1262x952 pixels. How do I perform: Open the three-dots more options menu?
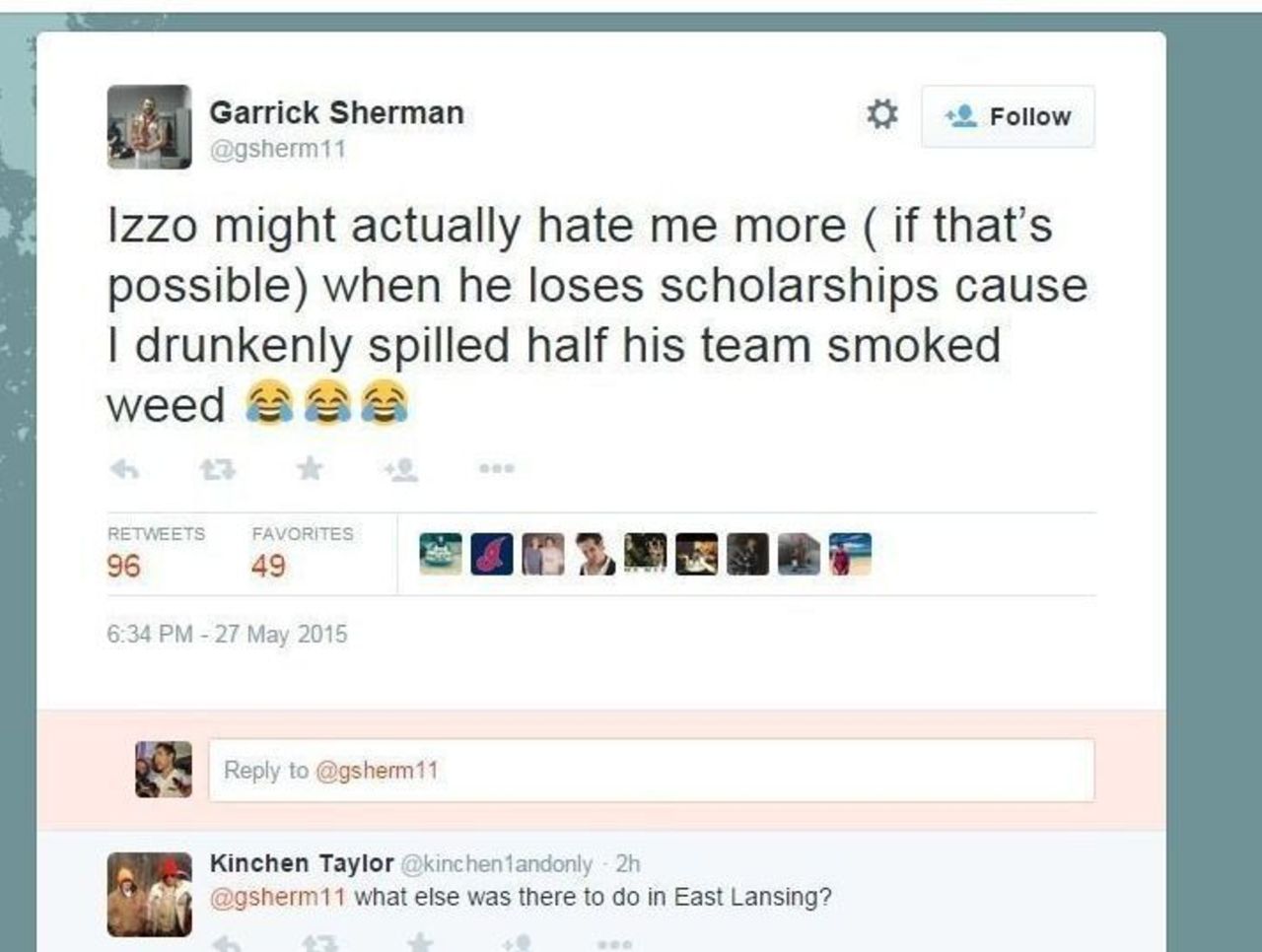tap(496, 469)
